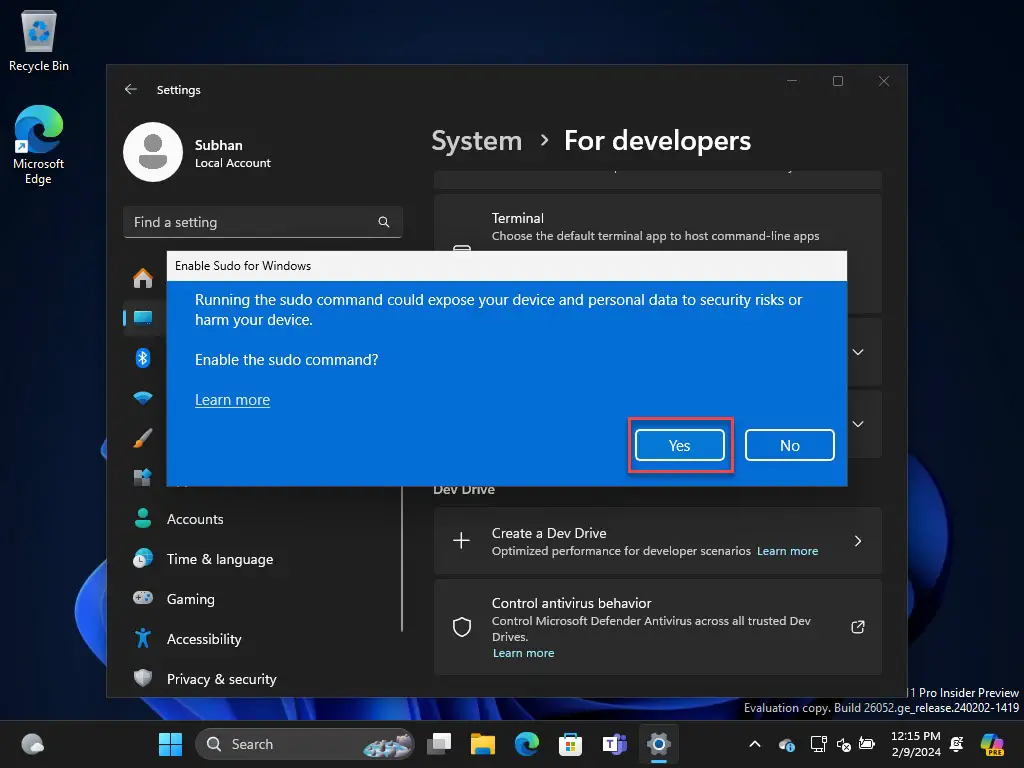Image resolution: width=1024 pixels, height=768 pixels.
Task: Open Home icon in Settings sidebar
Action: tap(142, 279)
